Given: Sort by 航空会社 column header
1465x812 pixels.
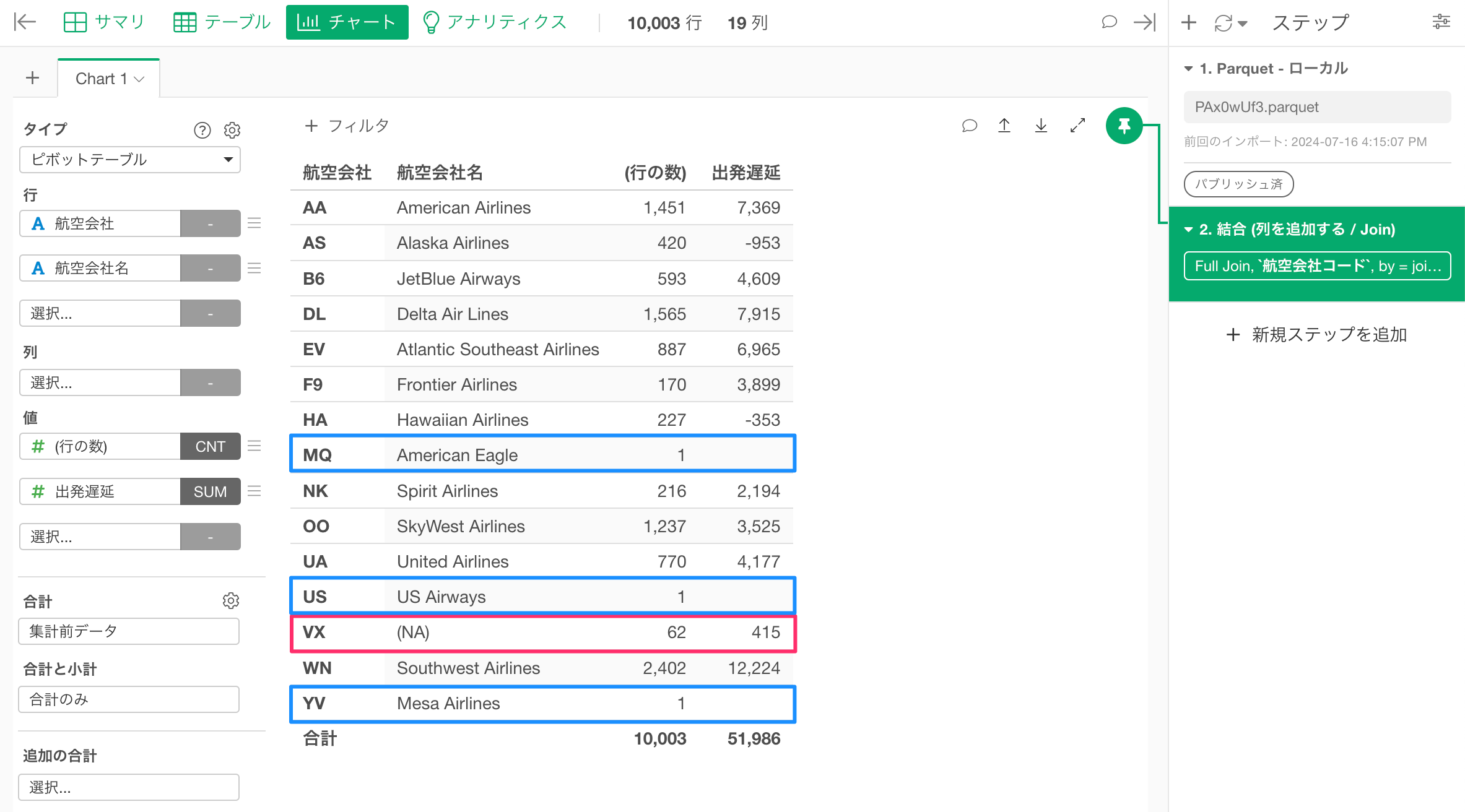Looking at the screenshot, I should tap(337, 172).
